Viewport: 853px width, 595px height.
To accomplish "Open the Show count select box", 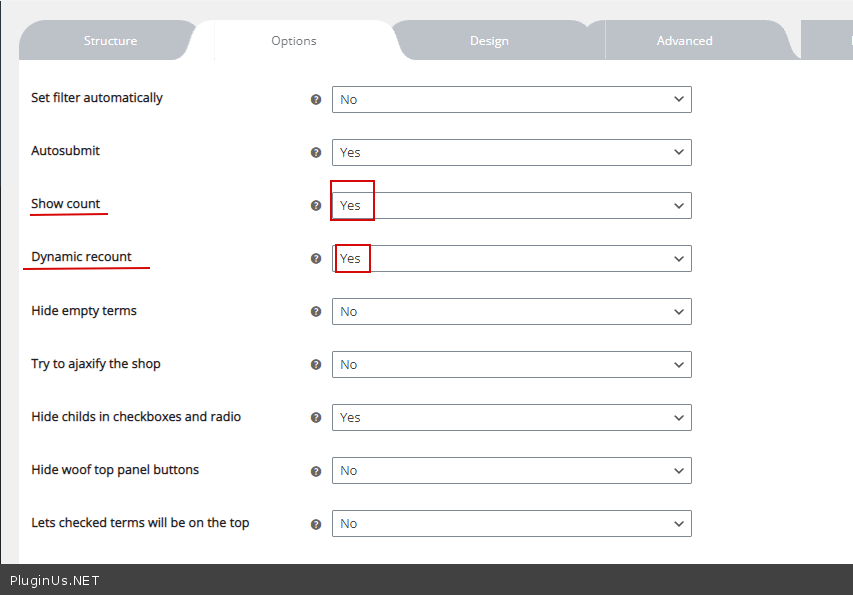I will [511, 206].
